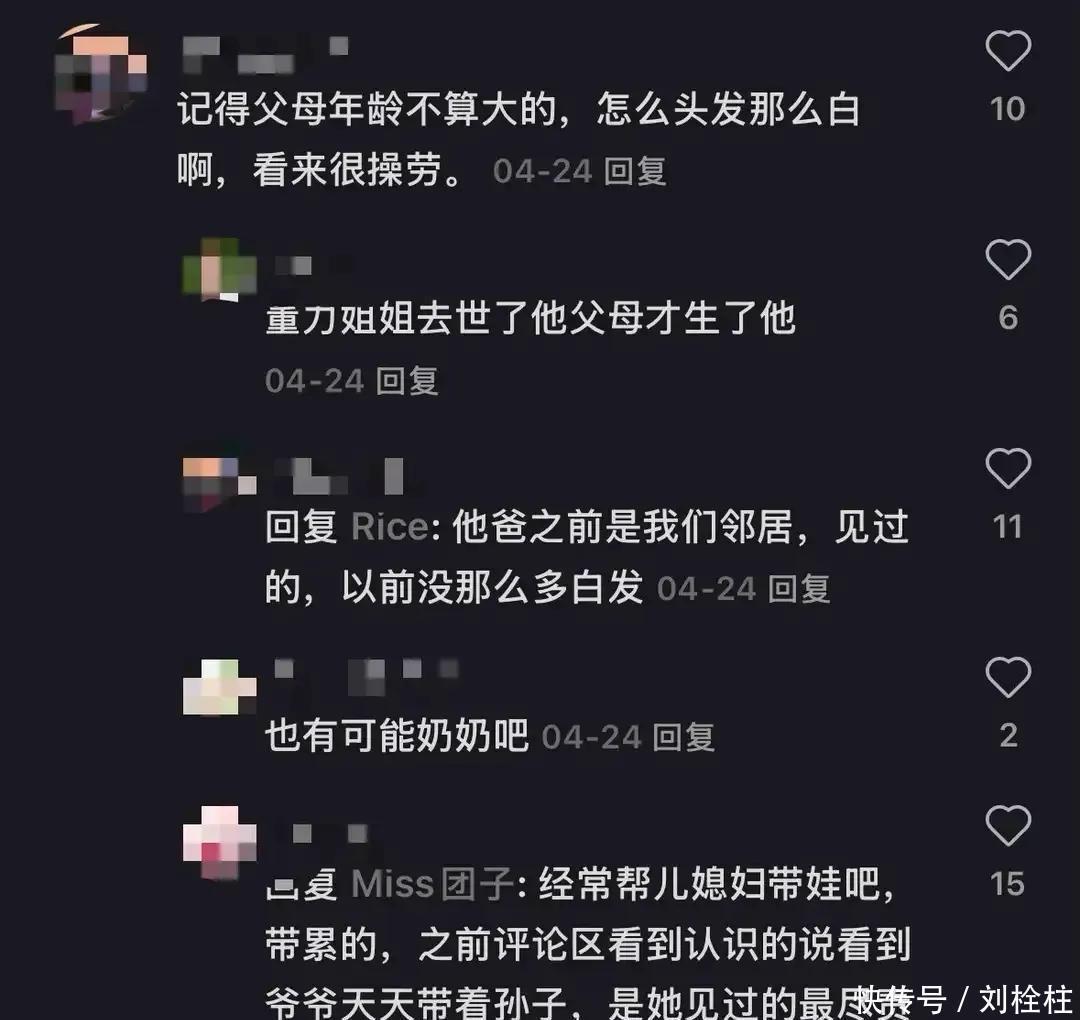Like the reply with 6 likes
This screenshot has height=1020, width=1080.
coord(1008,259)
